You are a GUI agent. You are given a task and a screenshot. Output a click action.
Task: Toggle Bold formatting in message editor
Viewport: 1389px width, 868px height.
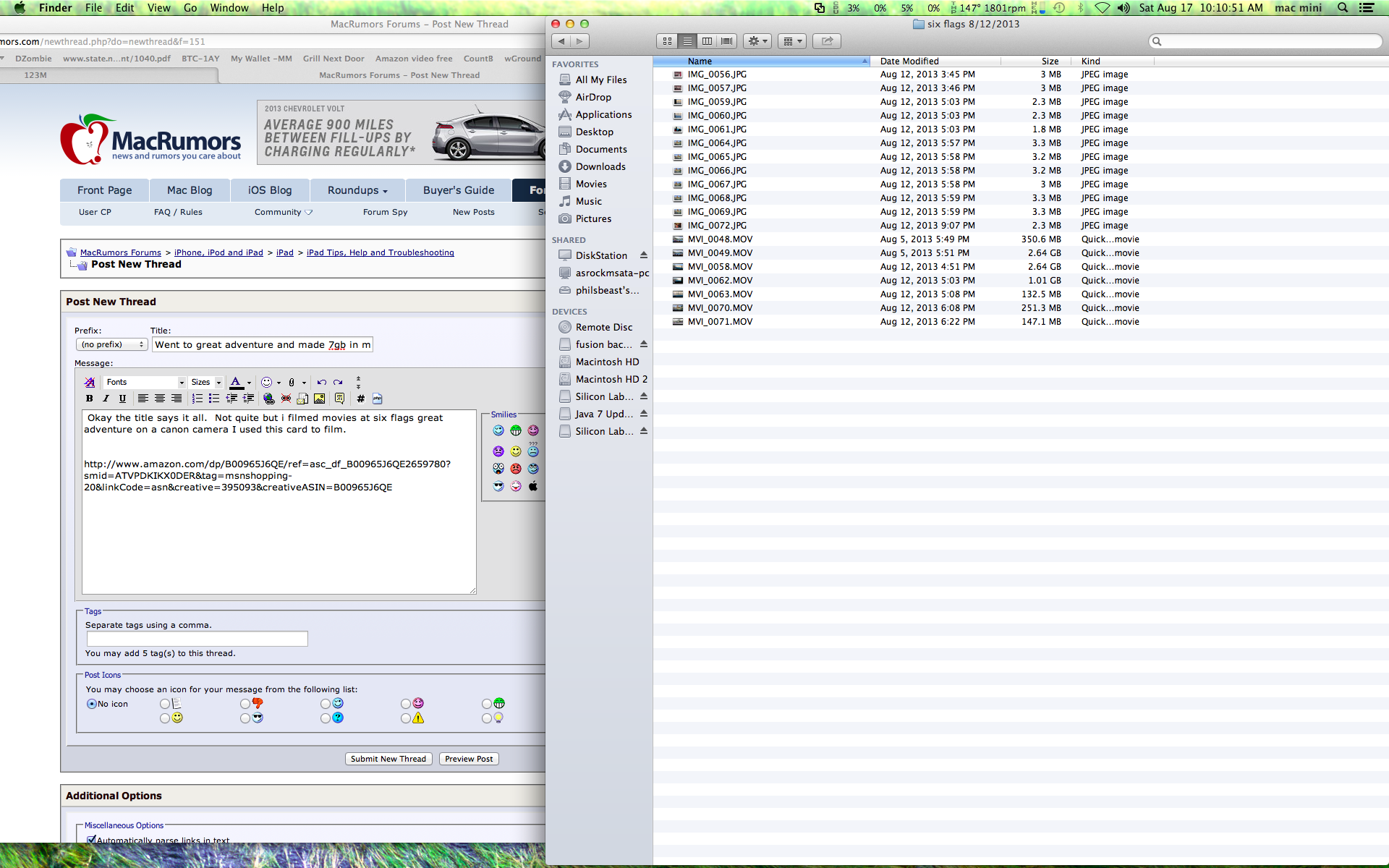(x=90, y=399)
